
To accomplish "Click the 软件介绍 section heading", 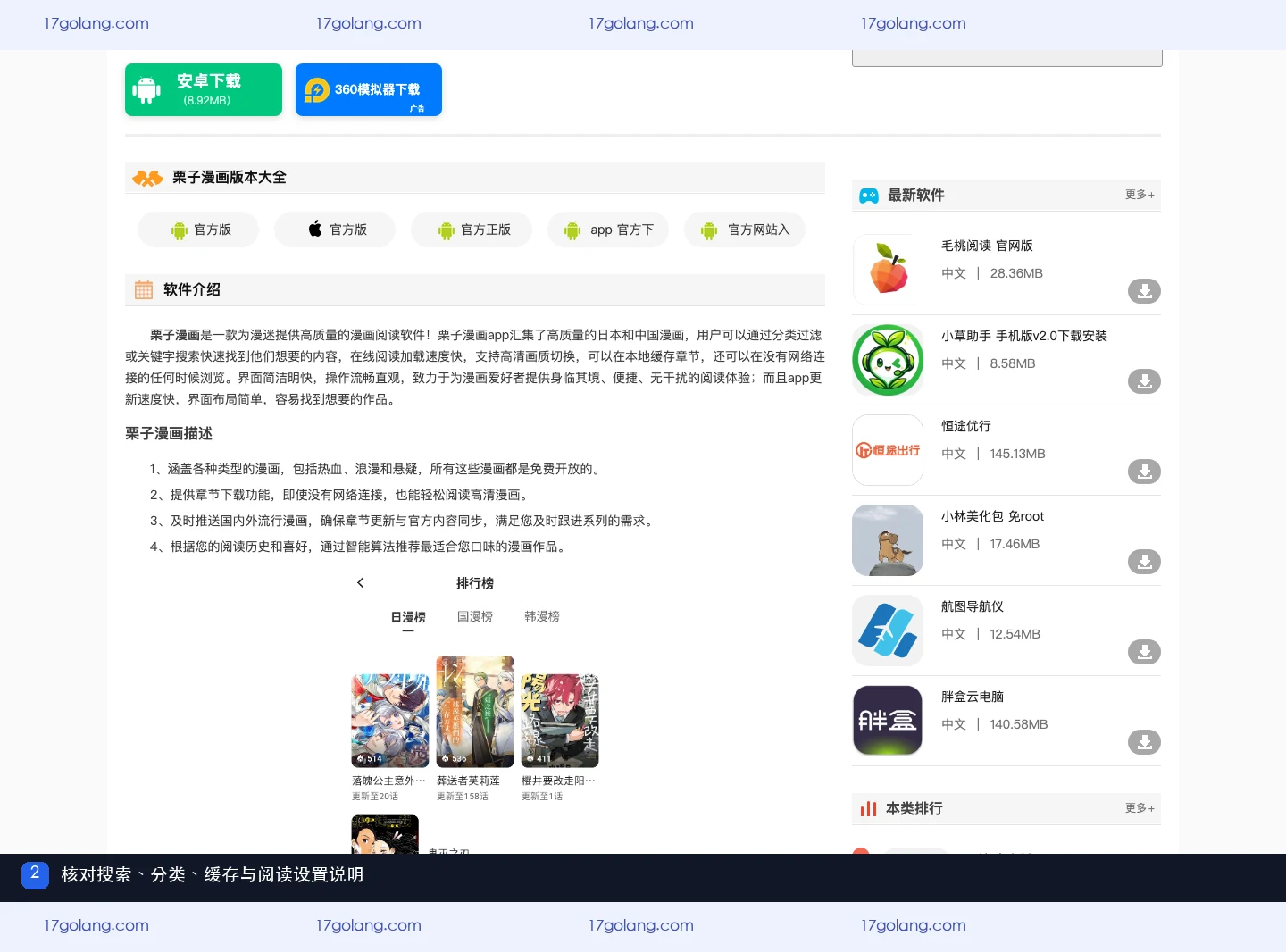I will 192,289.
